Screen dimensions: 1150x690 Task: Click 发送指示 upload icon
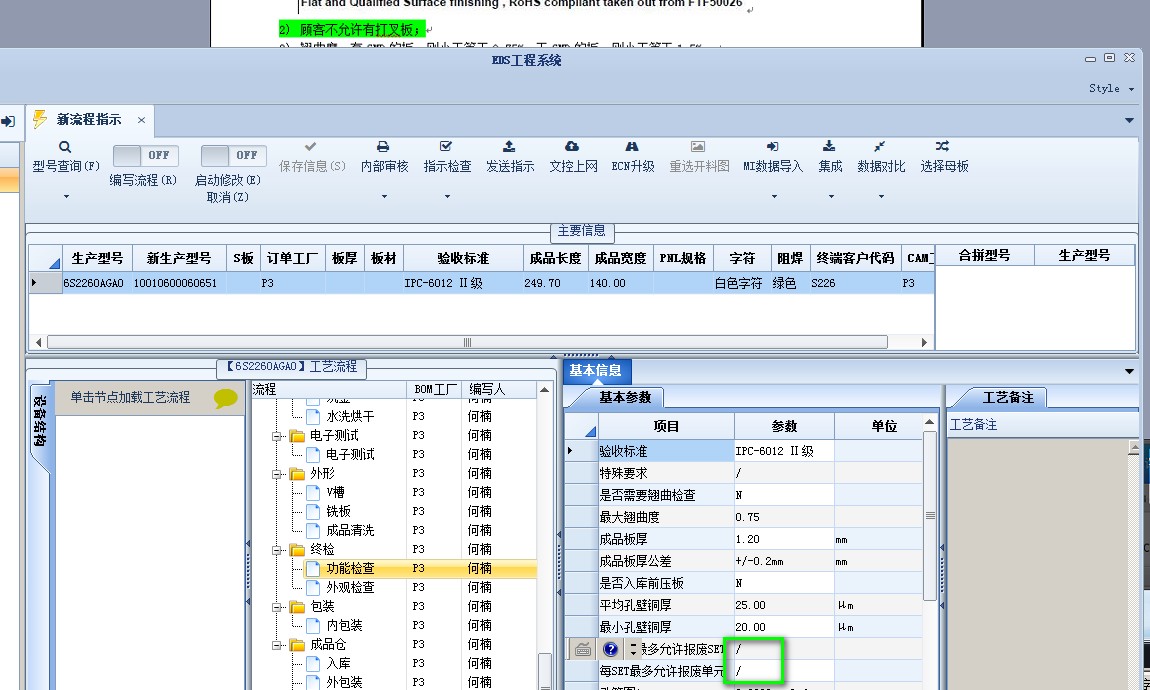[x=509, y=147]
